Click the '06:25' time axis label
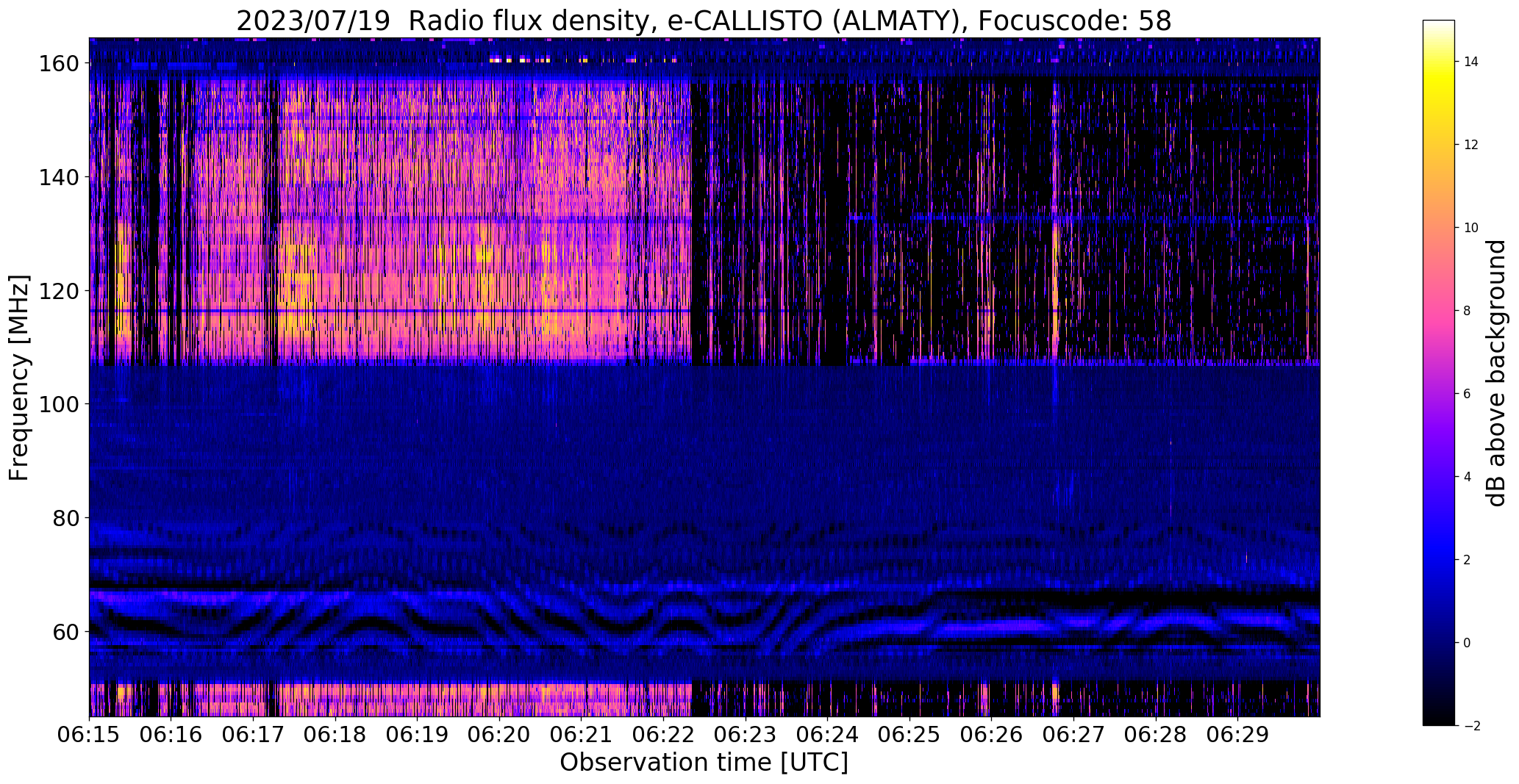The height and width of the screenshot is (784, 1519). pos(909,736)
